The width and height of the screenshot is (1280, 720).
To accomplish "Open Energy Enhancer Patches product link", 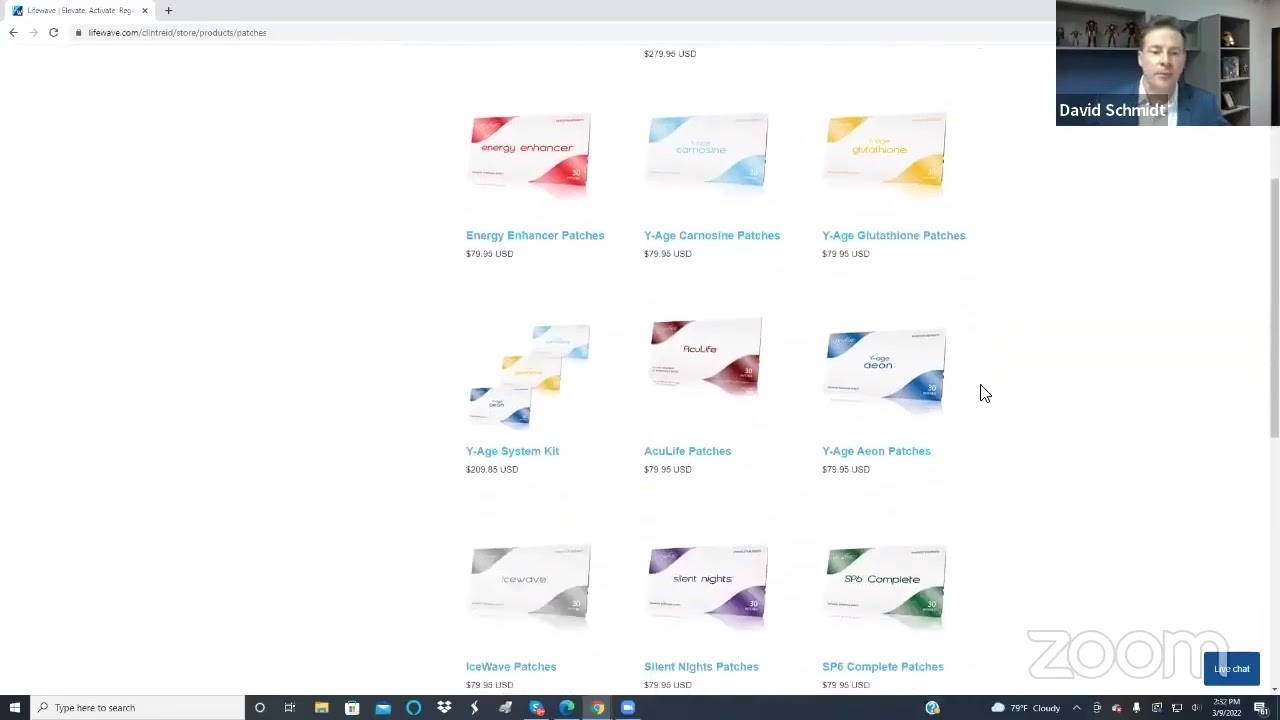I will 535,235.
